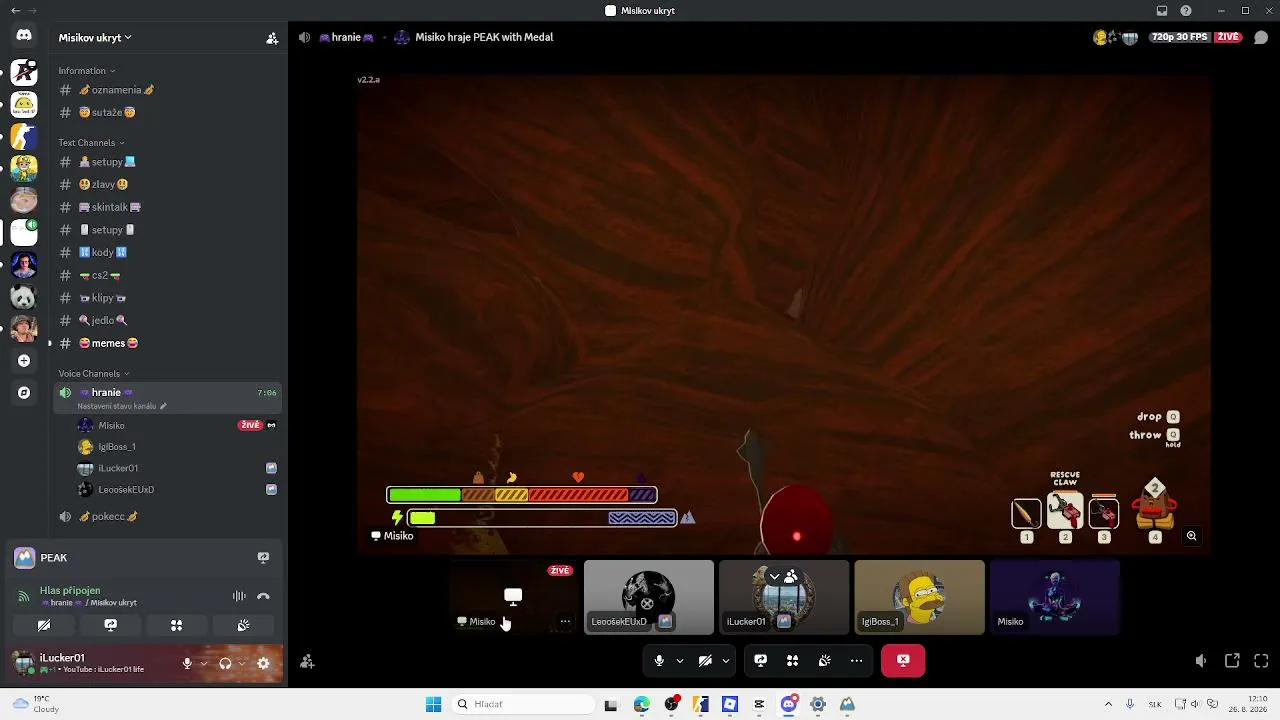Open Misiko stream tile three-dot options
This screenshot has width=1280, height=720.
click(x=565, y=621)
